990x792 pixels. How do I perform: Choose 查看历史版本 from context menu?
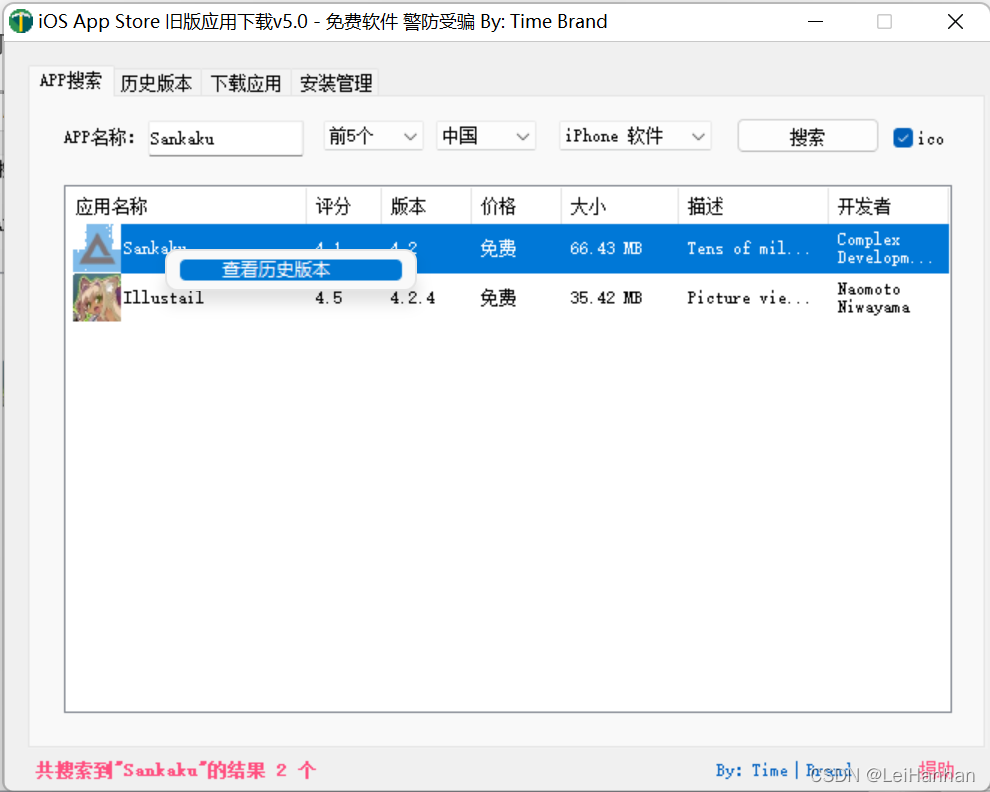point(291,270)
